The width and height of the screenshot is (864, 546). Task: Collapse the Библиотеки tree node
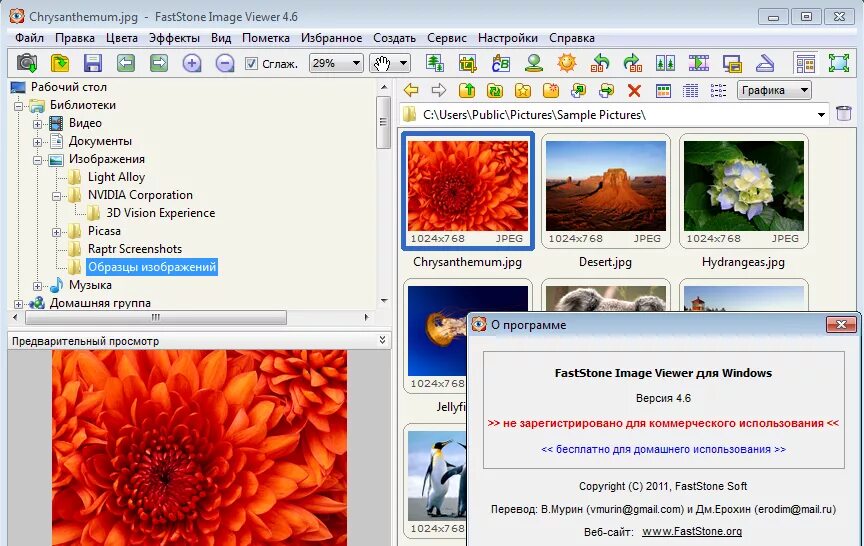(19, 106)
